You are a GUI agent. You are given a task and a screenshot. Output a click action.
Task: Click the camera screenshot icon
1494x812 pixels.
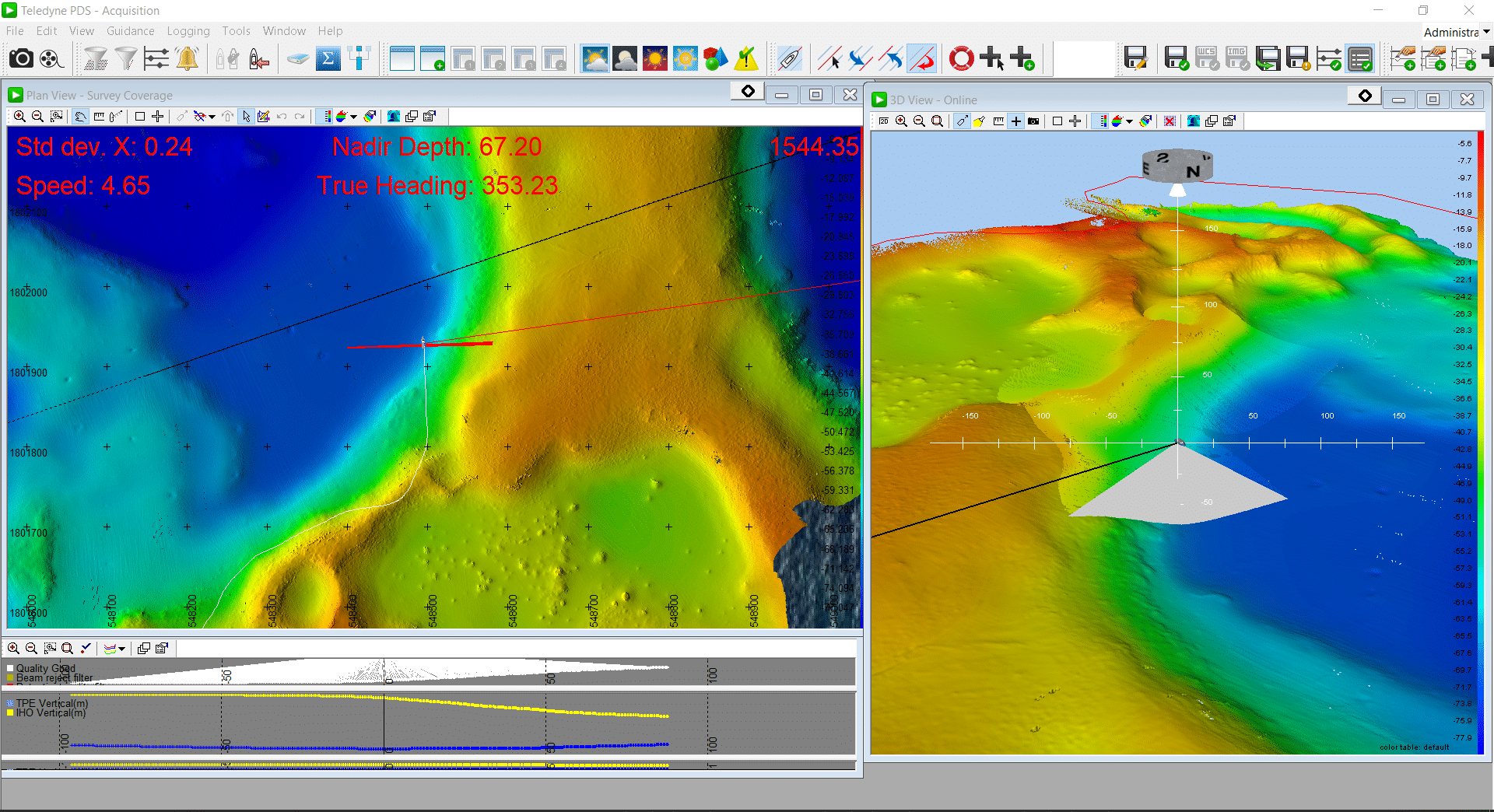(x=21, y=58)
